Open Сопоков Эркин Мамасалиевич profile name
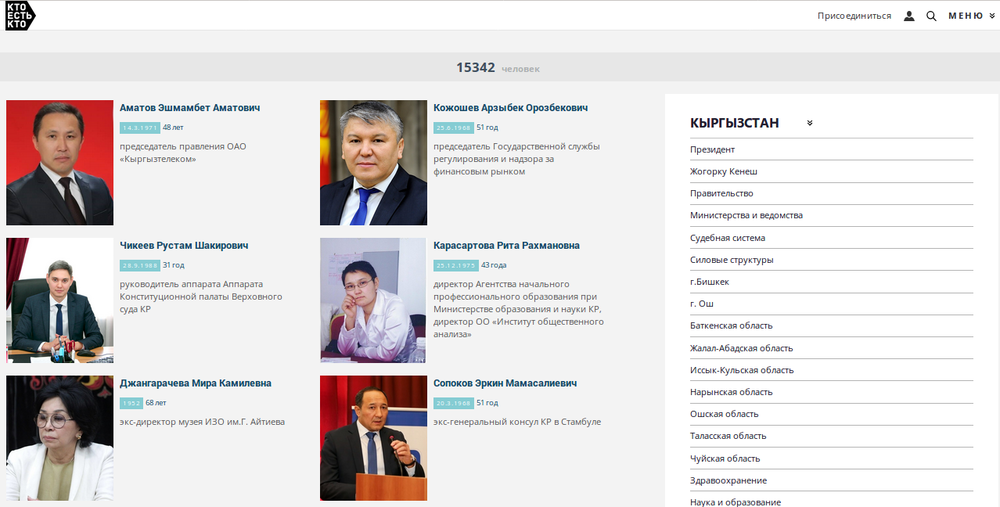The width and height of the screenshot is (1000, 507). [x=506, y=383]
